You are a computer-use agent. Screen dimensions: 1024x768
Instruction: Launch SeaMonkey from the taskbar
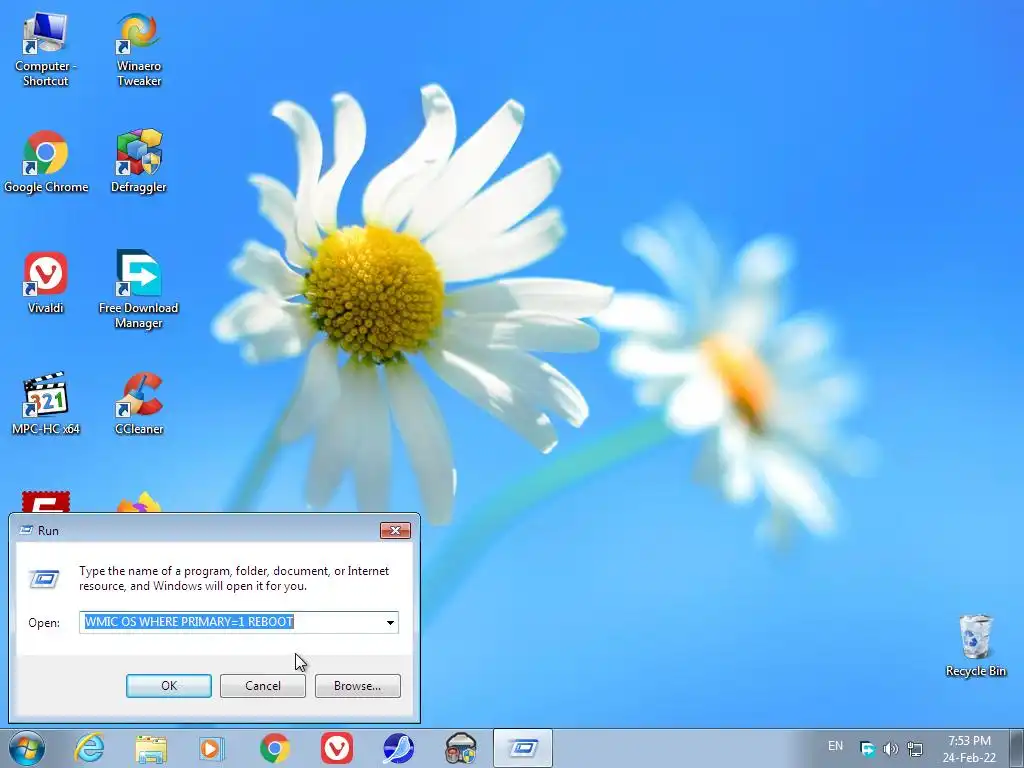point(398,748)
